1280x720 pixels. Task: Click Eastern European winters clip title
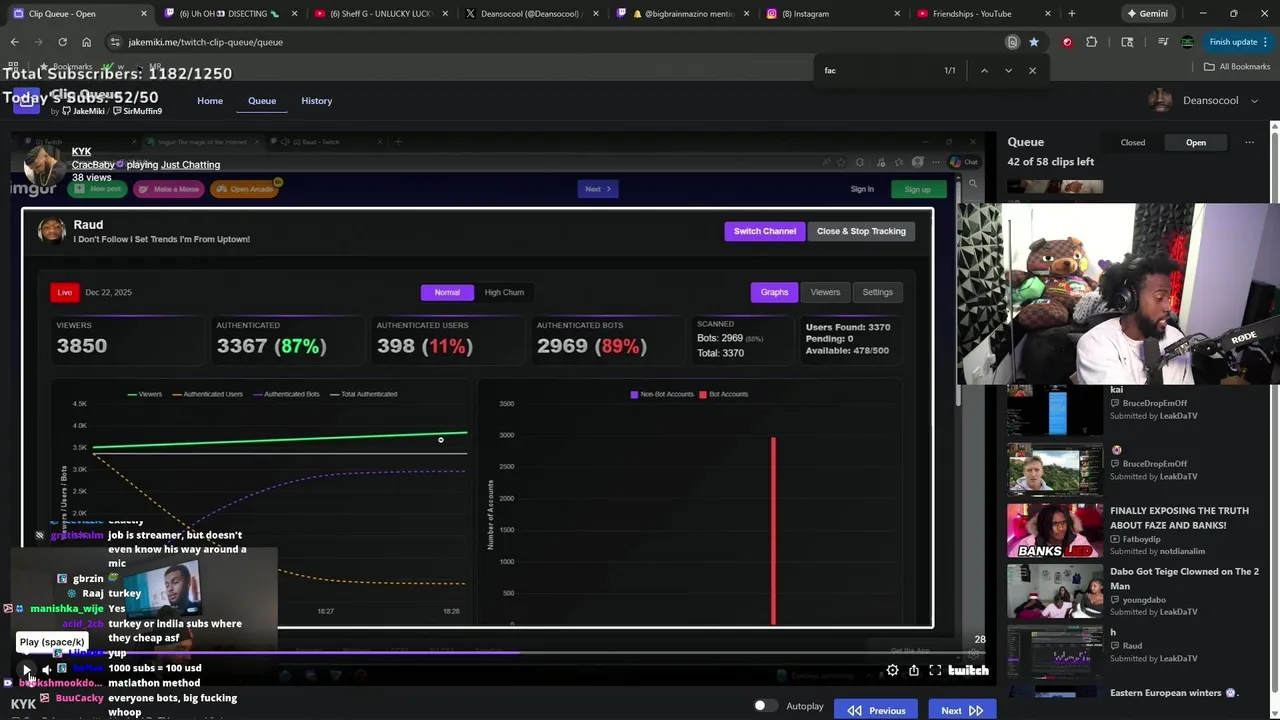[1173, 692]
